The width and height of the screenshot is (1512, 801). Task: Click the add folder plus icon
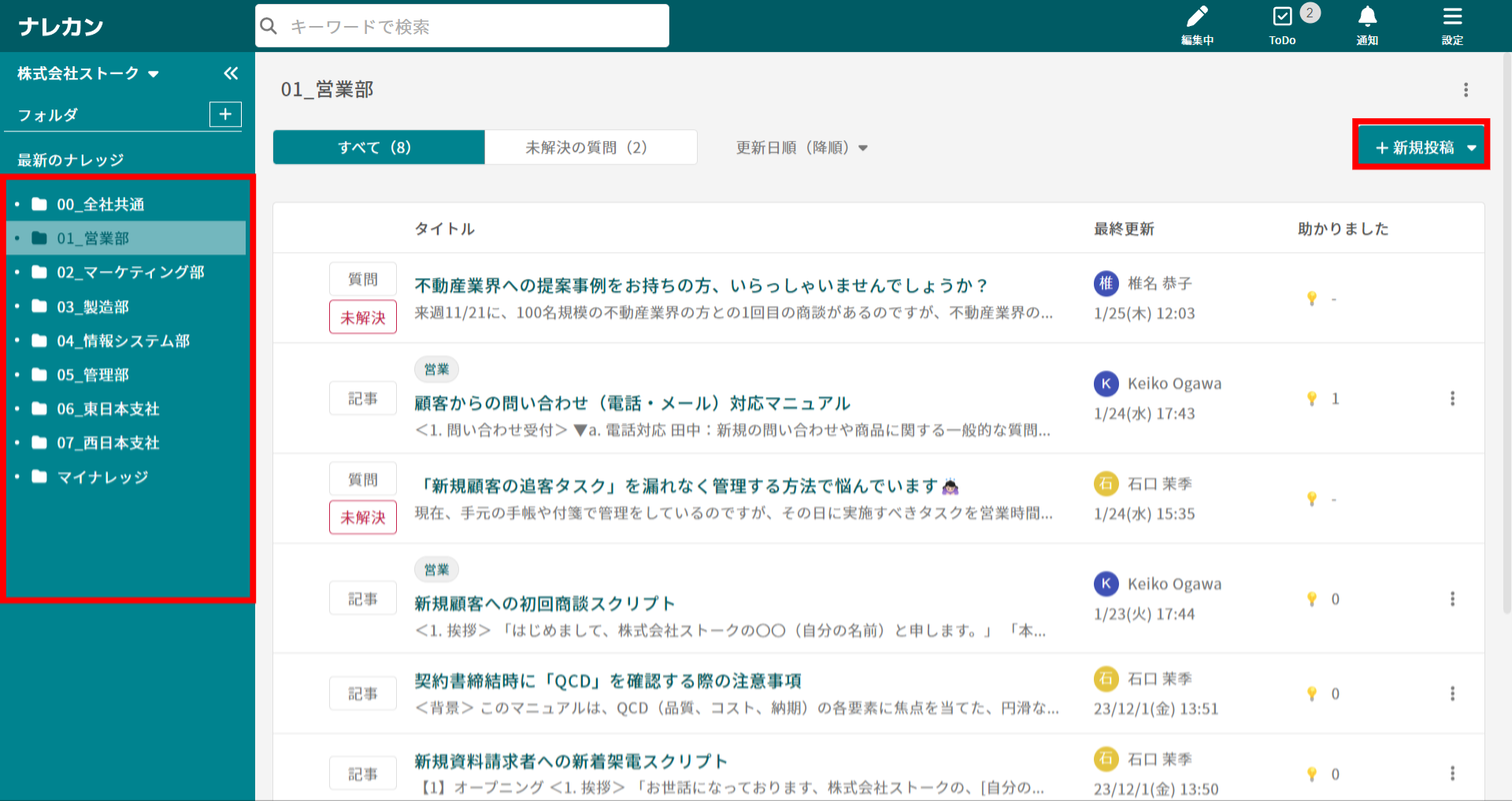click(225, 114)
